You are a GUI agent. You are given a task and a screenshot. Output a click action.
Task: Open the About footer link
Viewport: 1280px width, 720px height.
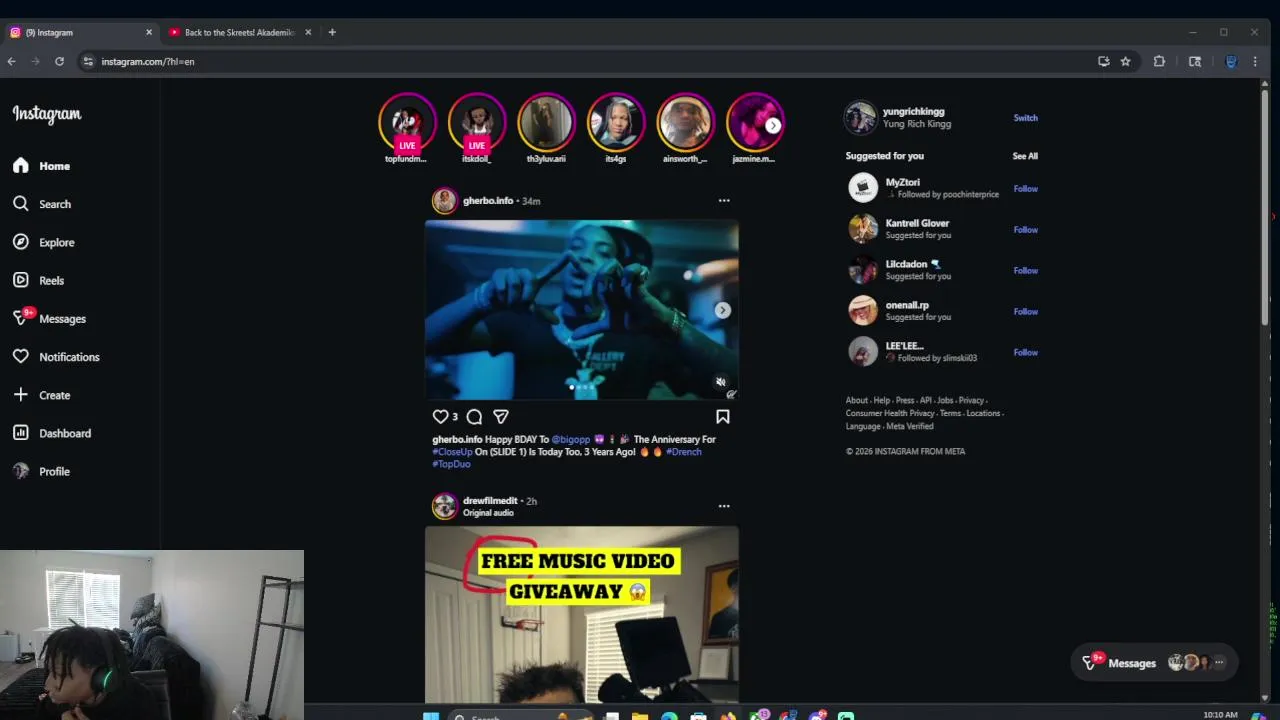(857, 400)
